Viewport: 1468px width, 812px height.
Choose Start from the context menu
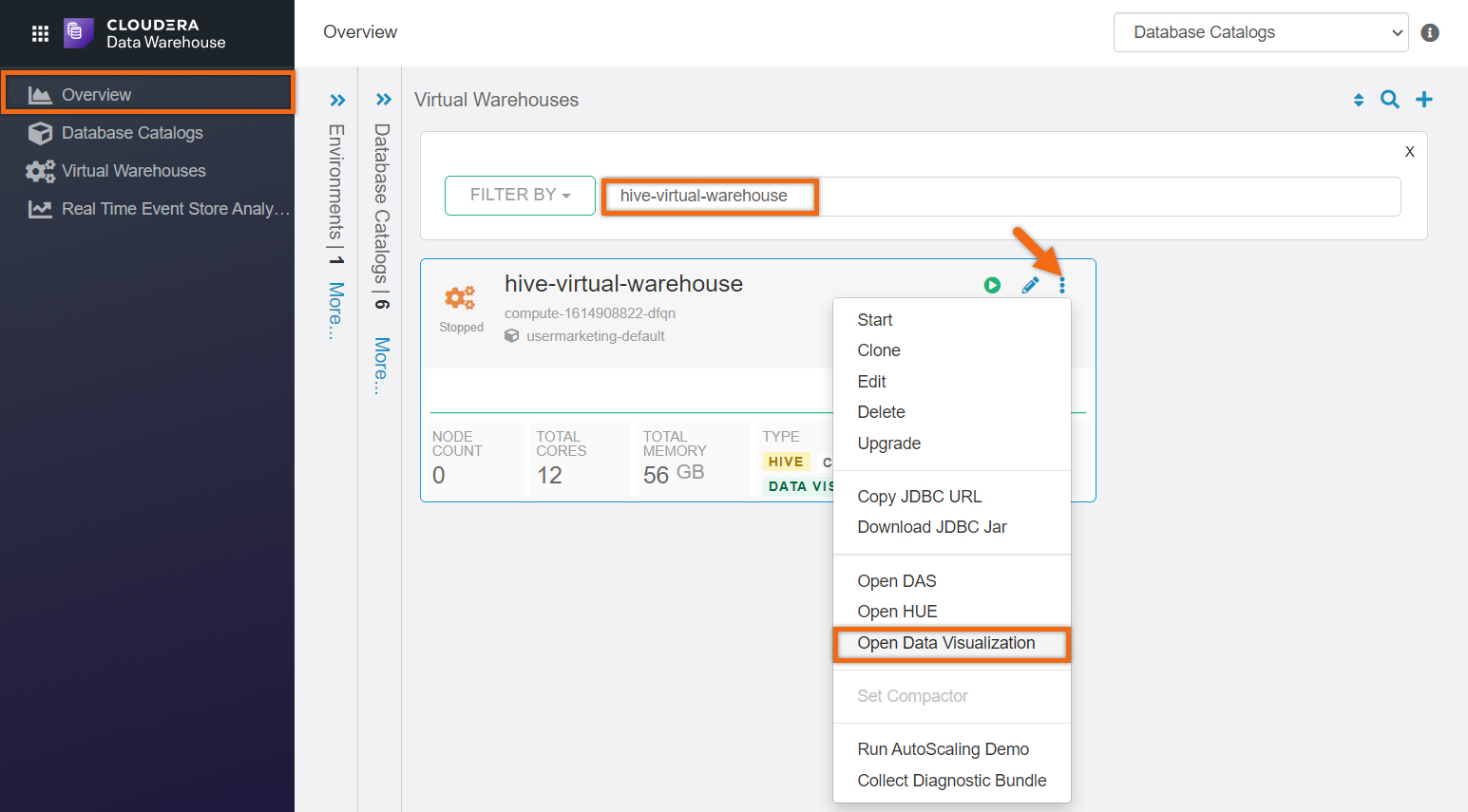tap(952, 320)
